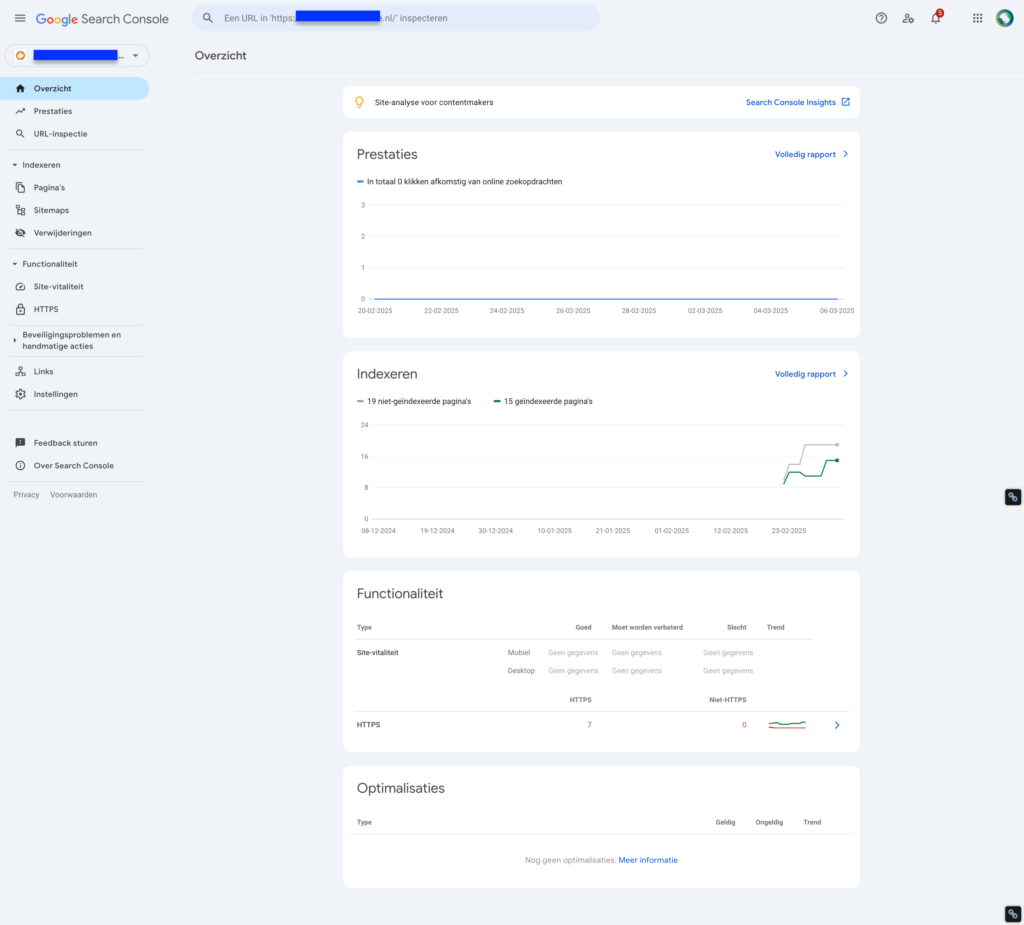The image size is (1024, 925).
Task: Click the search magnifier in URL inspection bar
Action: coord(208,18)
